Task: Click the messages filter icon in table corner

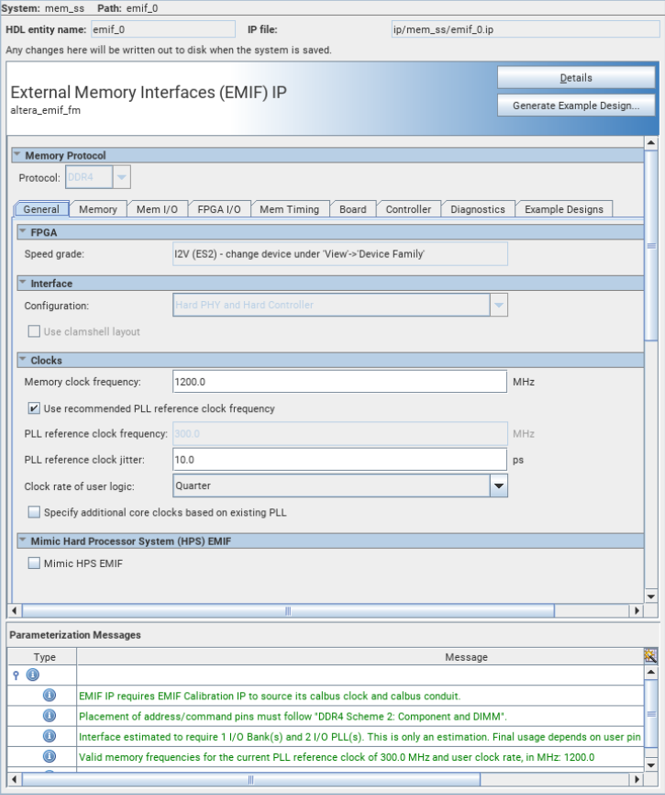Action: click(651, 656)
